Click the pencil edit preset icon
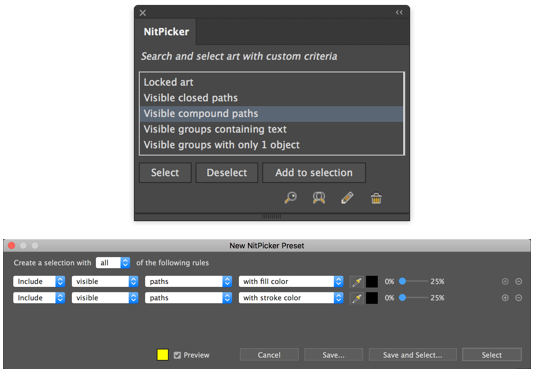This screenshot has height=376, width=535. click(x=347, y=198)
